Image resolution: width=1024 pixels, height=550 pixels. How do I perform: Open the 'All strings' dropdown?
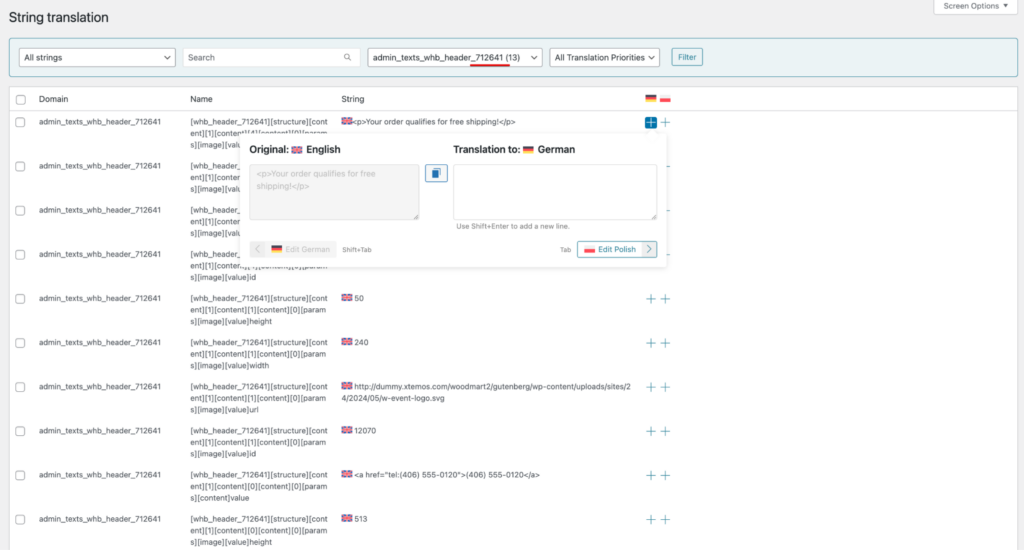pyautogui.click(x=97, y=57)
